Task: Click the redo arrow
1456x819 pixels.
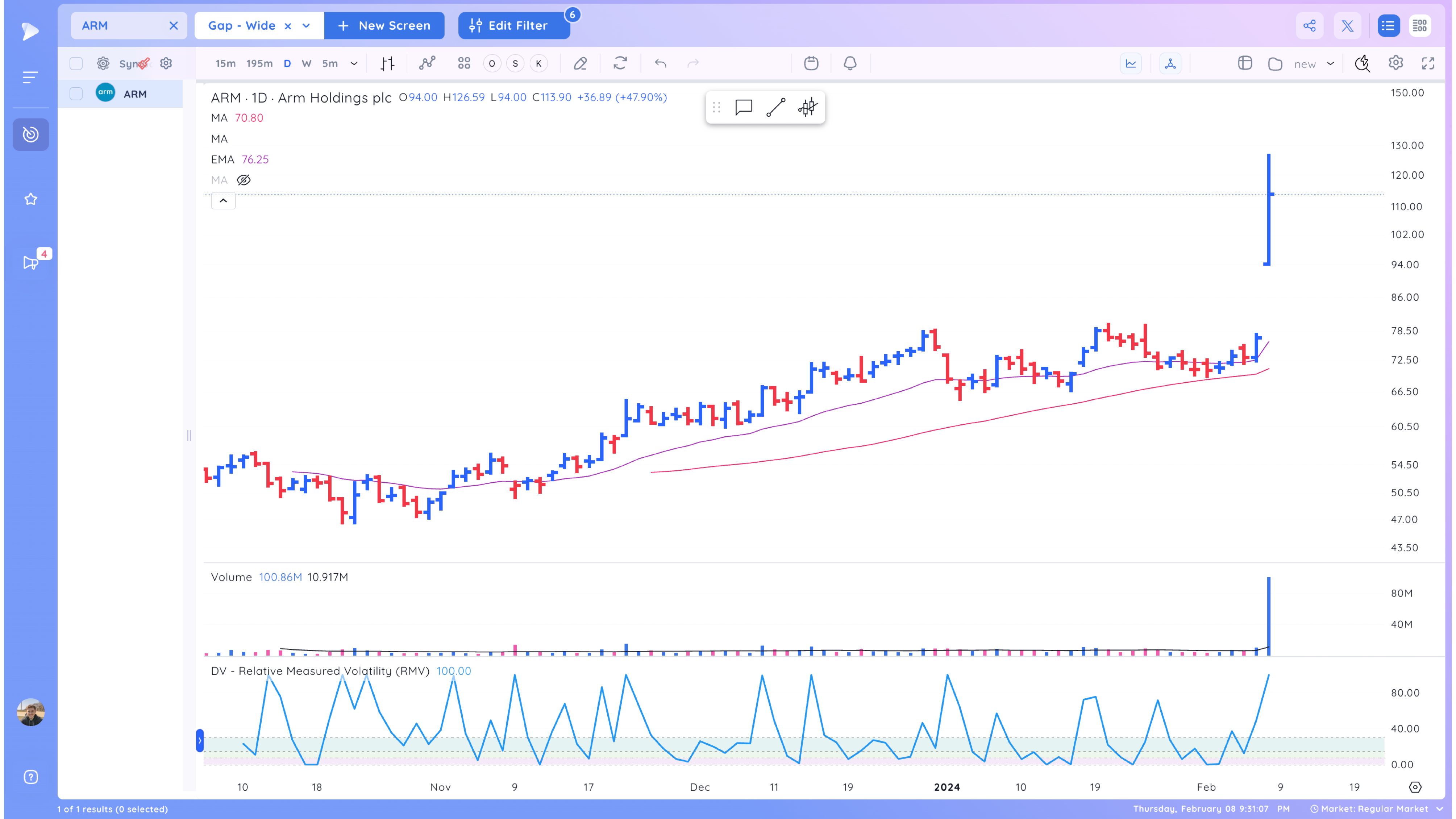Action: 693,63
